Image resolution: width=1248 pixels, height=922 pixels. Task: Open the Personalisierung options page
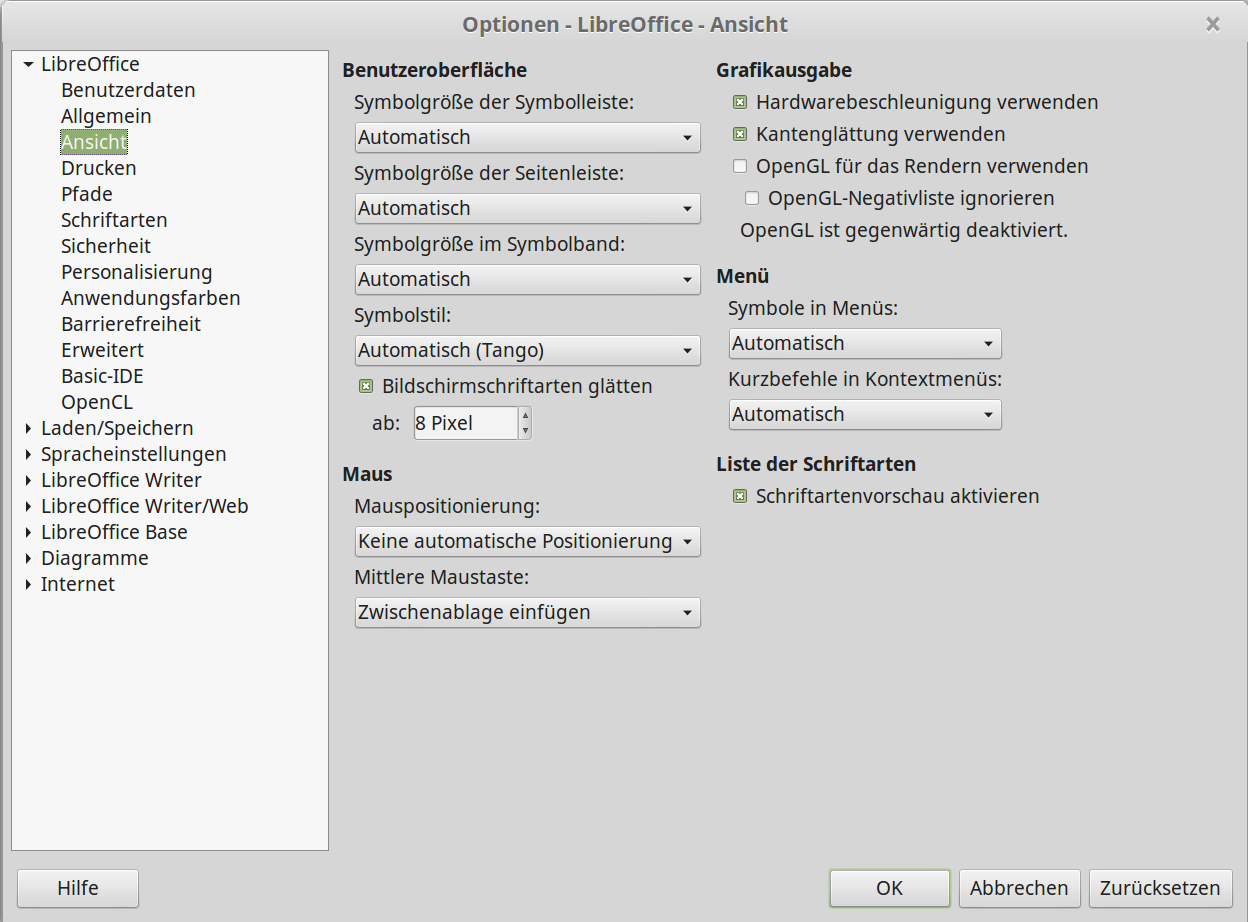tap(137, 272)
